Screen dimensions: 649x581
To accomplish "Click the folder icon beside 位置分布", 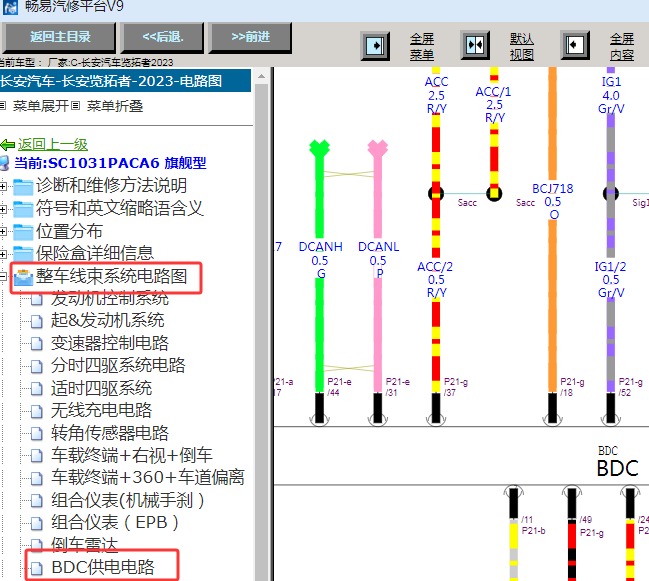I will click(23, 232).
